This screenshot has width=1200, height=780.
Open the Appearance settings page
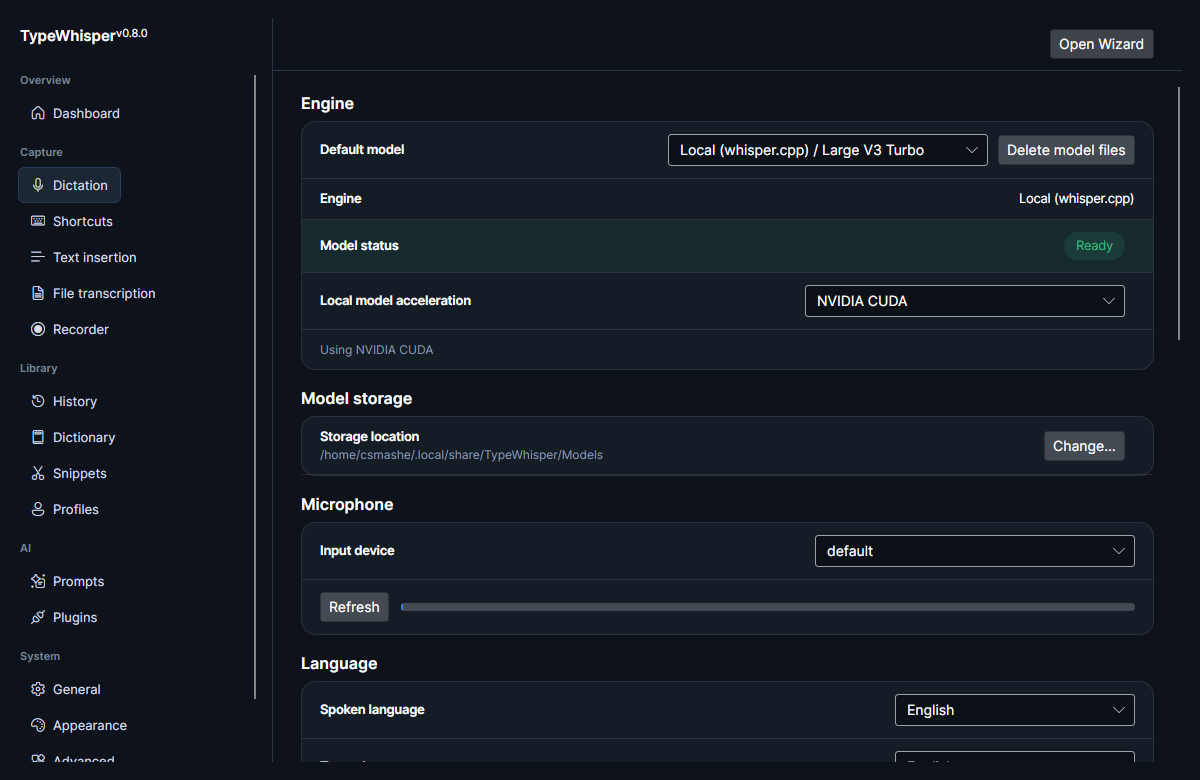point(78,725)
